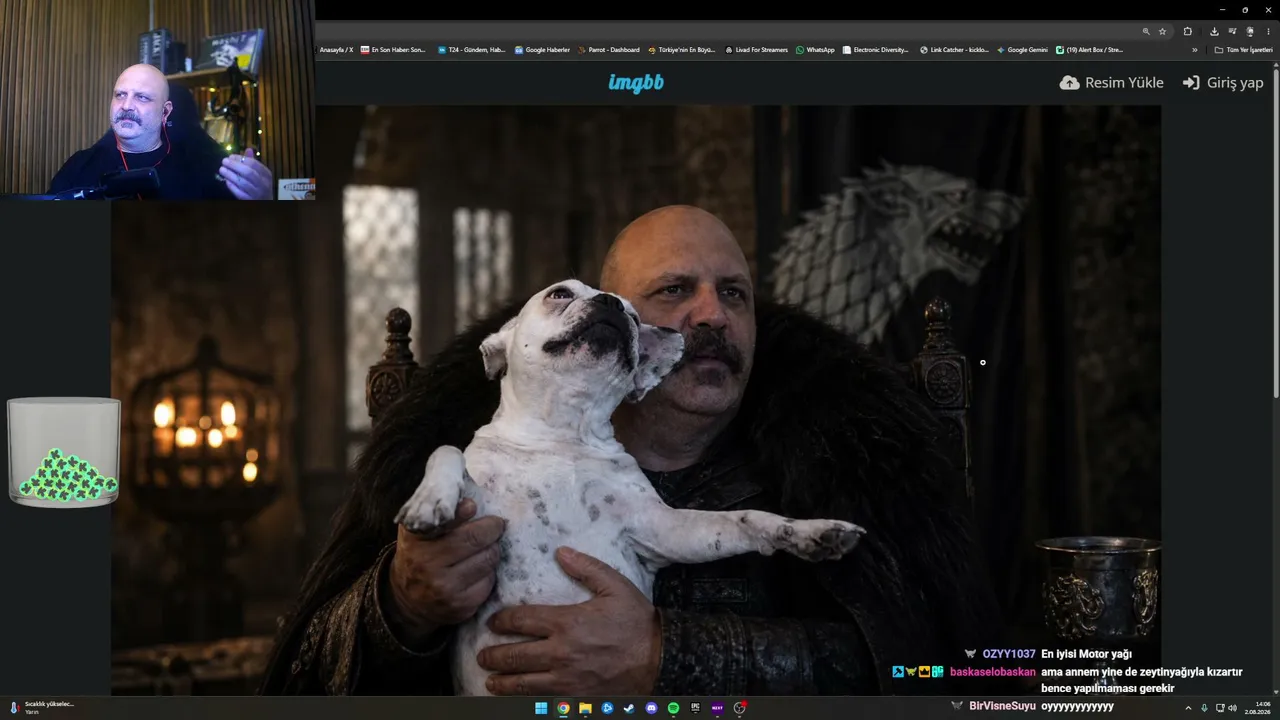Open the Livad For Streamers bookmark
The width and height of the screenshot is (1280, 720).
coord(756,50)
